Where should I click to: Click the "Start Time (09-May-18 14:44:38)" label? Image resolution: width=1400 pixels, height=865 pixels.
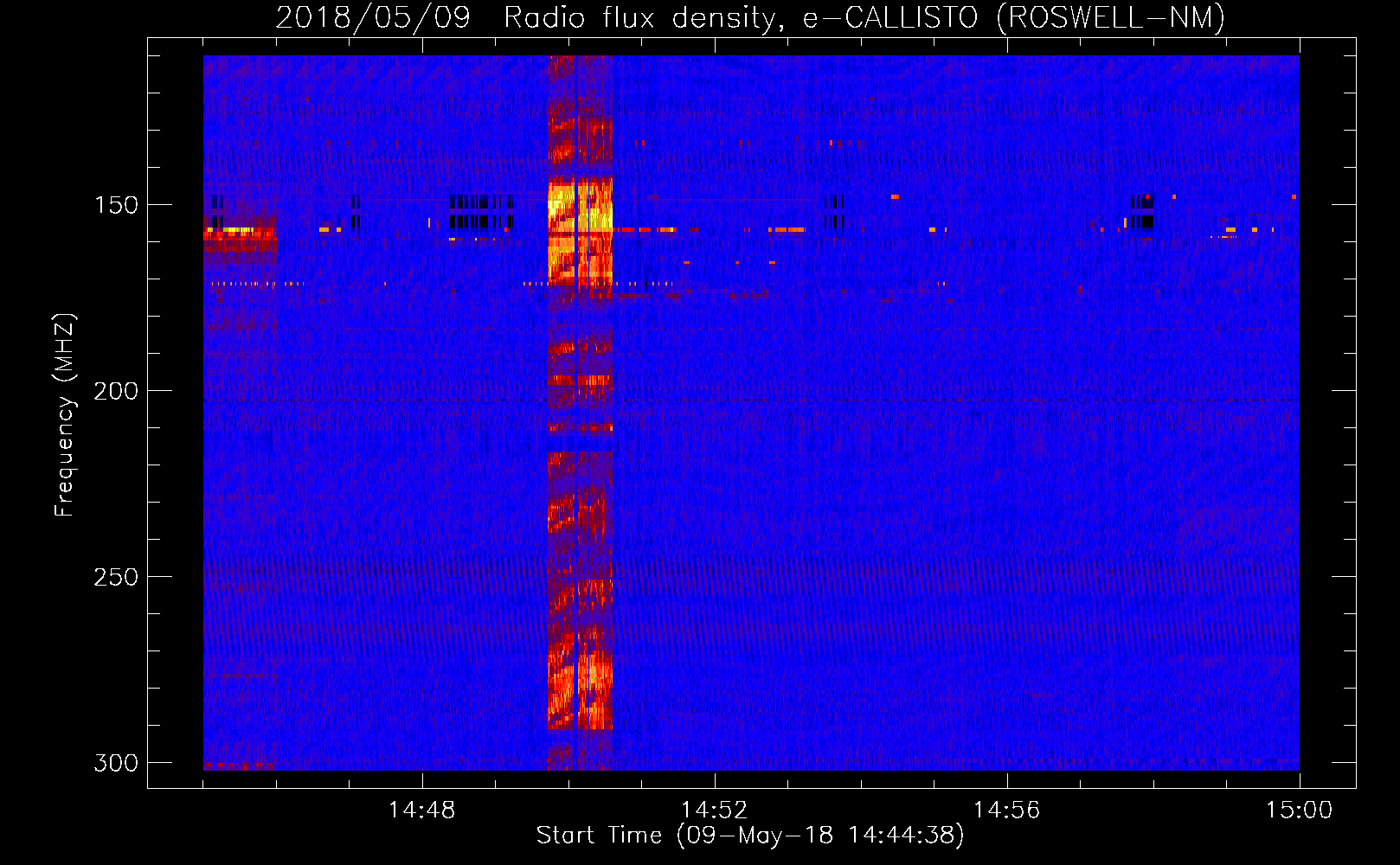[750, 836]
